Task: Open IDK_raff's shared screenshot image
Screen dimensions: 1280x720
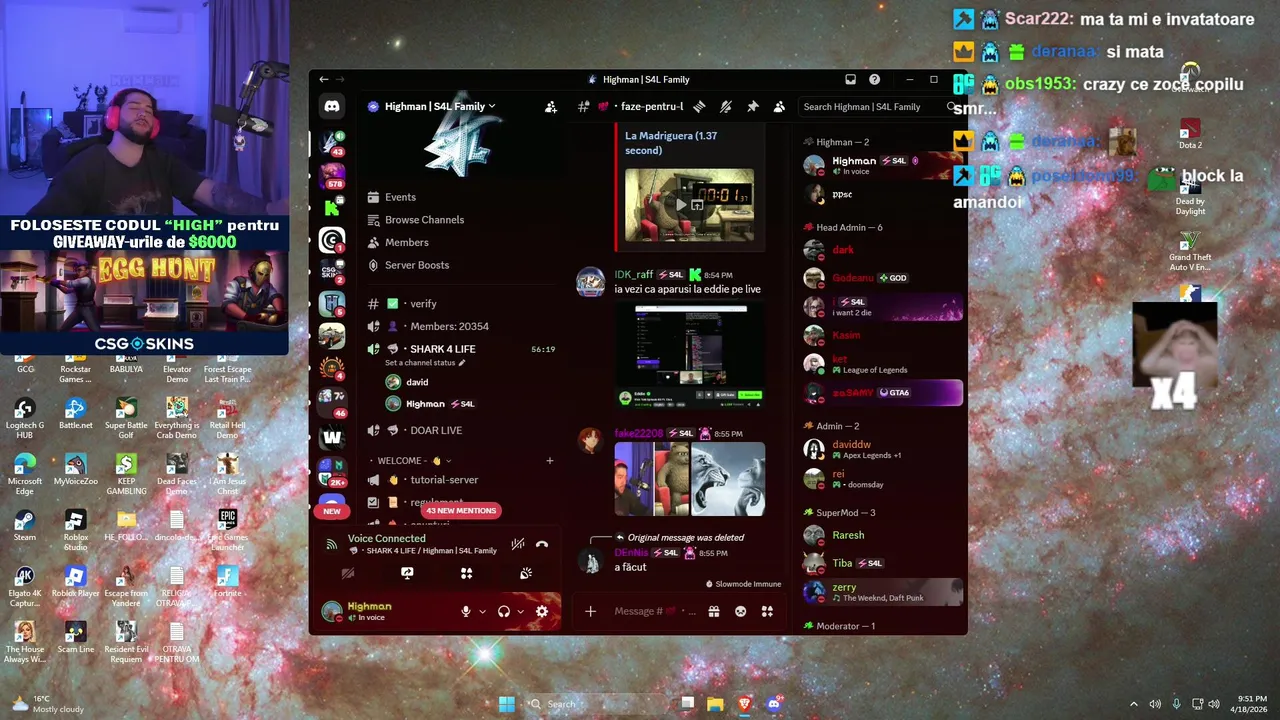Action: (689, 356)
